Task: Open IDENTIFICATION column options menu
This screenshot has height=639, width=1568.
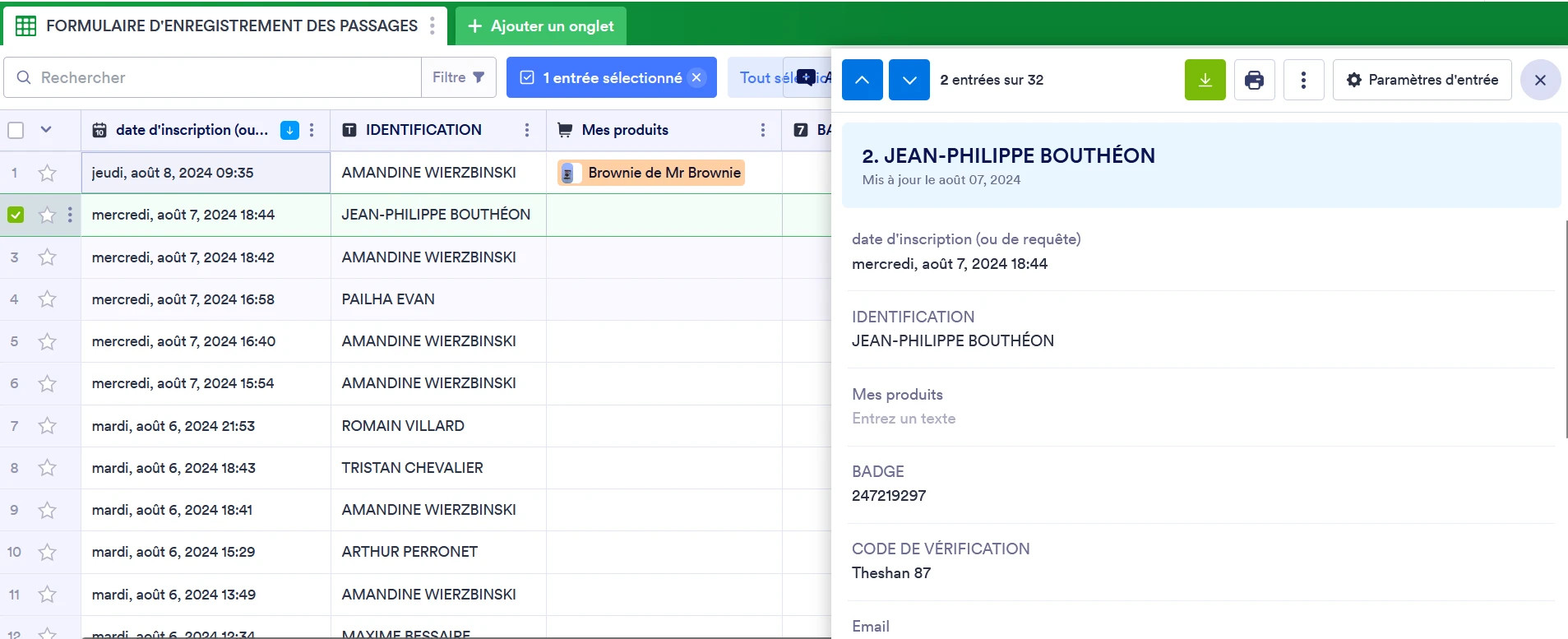Action: (527, 130)
